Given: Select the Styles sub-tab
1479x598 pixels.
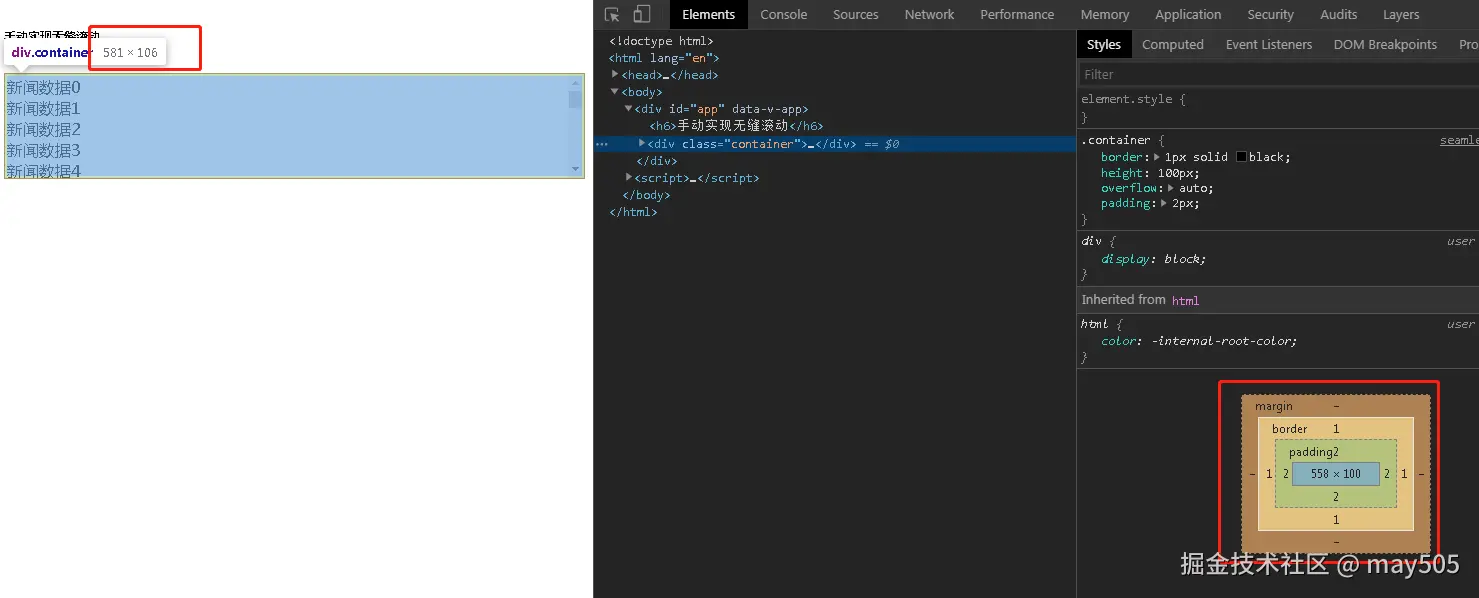Looking at the screenshot, I should [x=1104, y=44].
